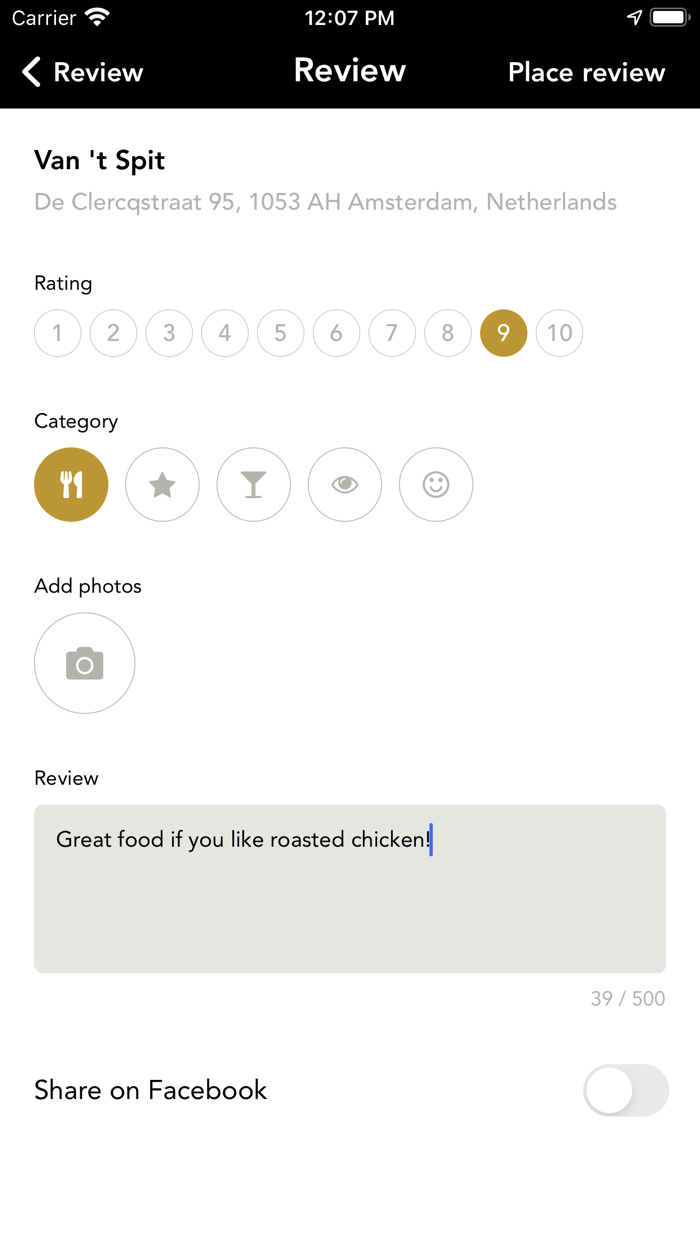This screenshot has width=700, height=1244.
Task: Select the food category fork-and-knife icon
Action: [71, 485]
